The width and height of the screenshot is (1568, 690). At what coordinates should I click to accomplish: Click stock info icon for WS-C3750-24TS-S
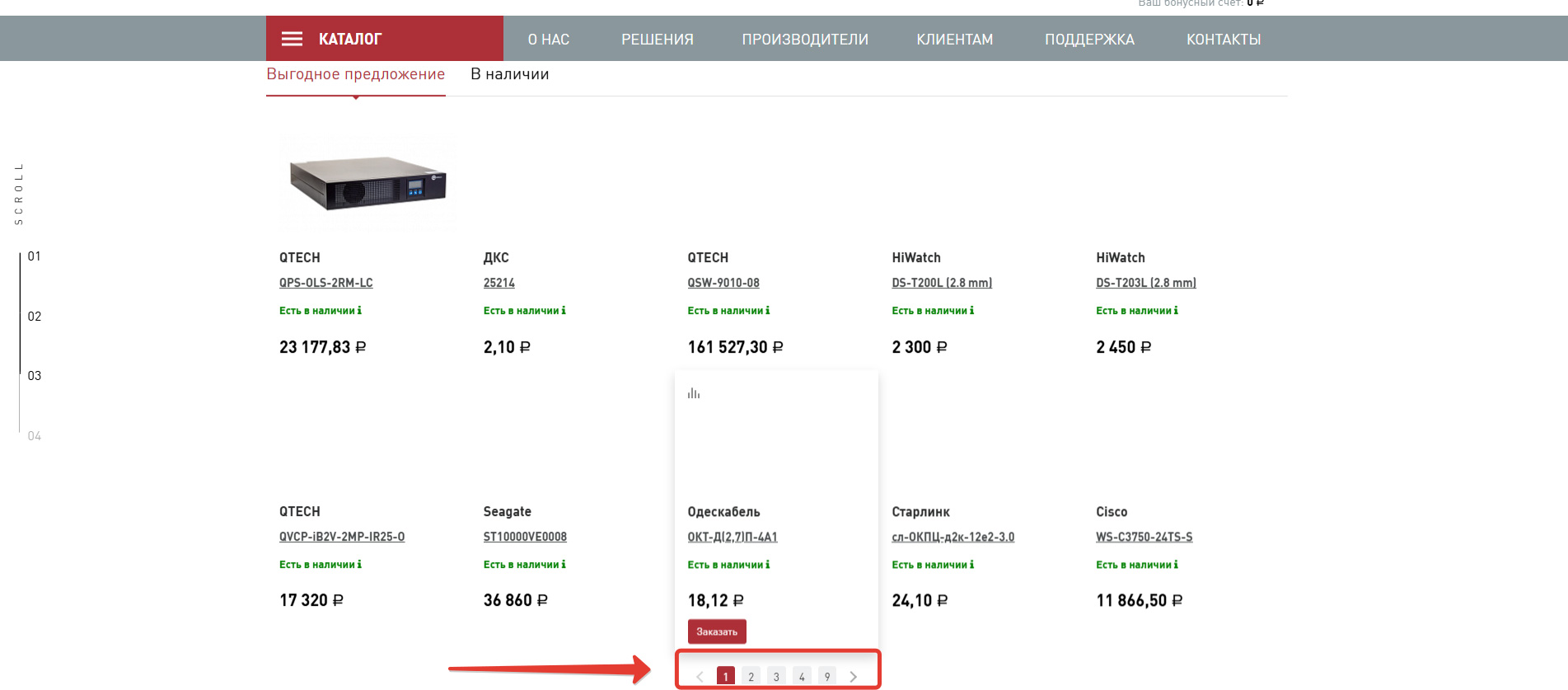point(1177,565)
